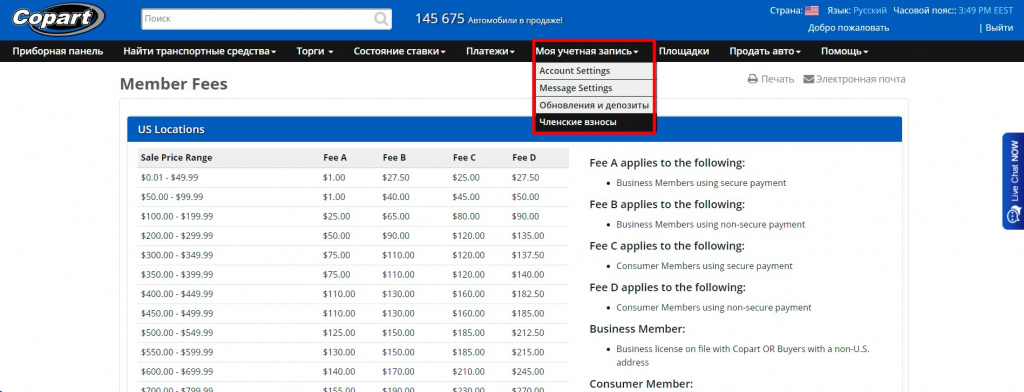Click the $212.50 Fee D value
The width and height of the screenshot is (1024, 392).
click(x=528, y=333)
